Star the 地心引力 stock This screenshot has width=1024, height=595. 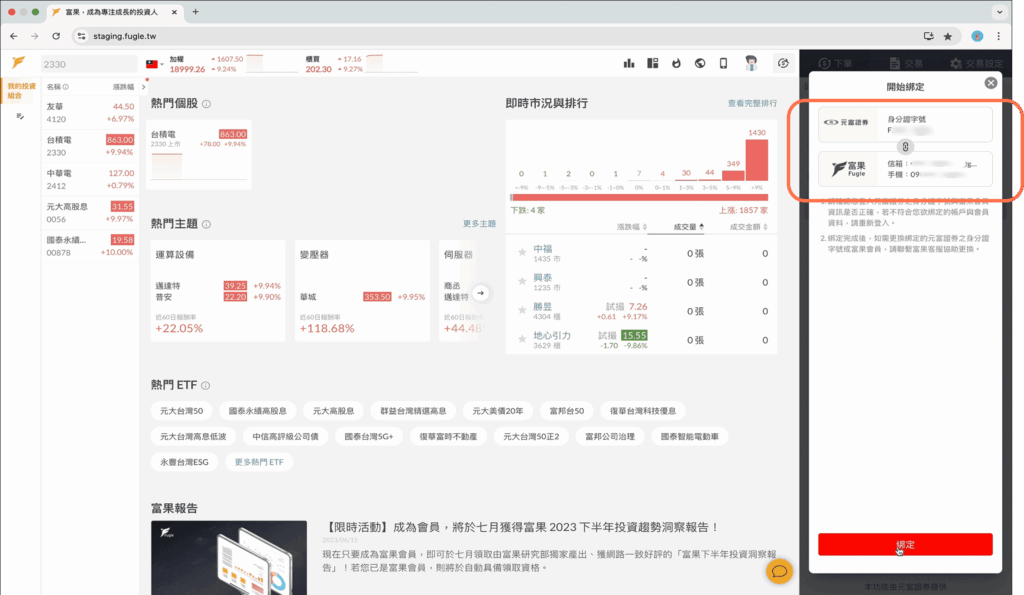tap(521, 340)
